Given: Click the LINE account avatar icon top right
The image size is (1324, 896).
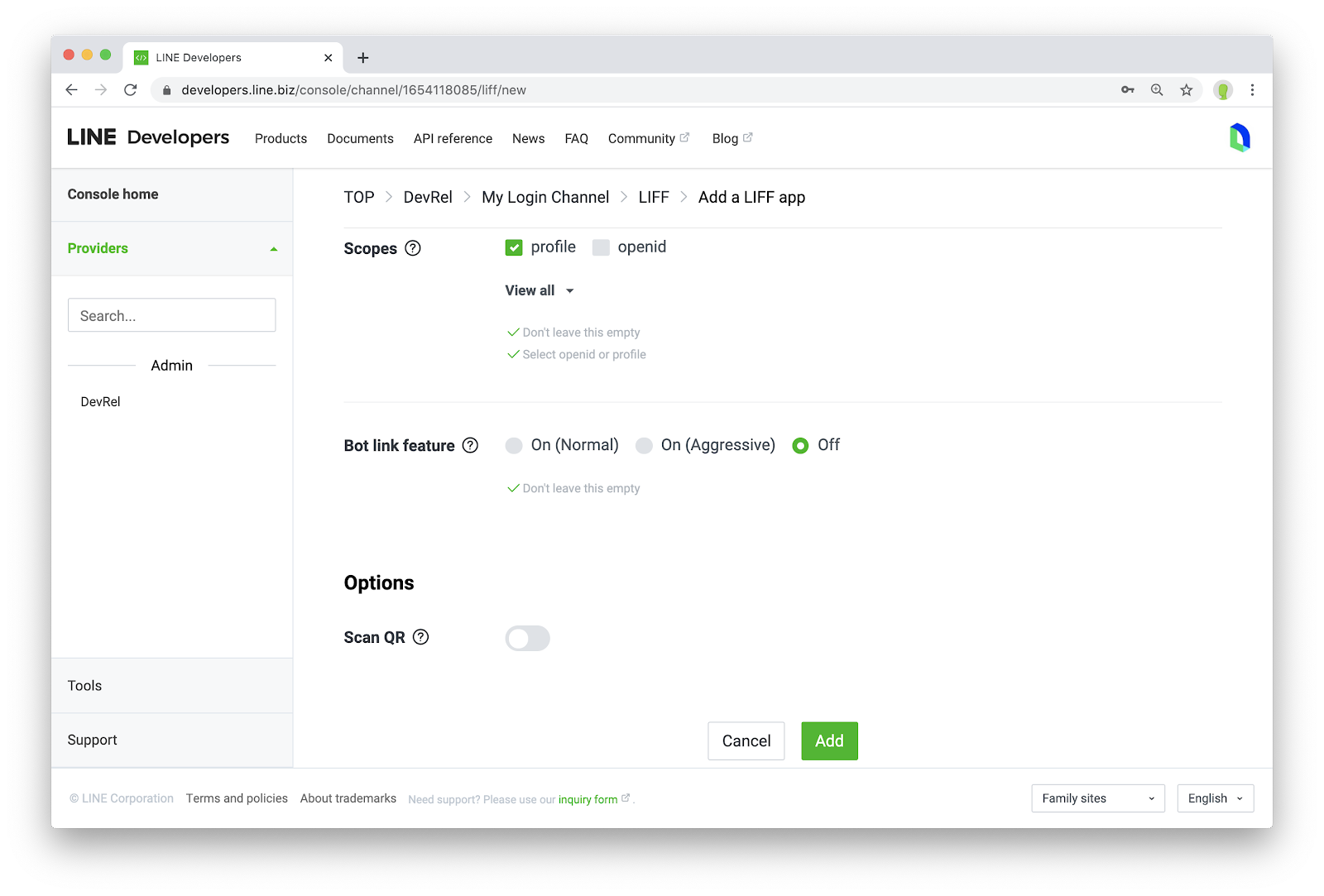Looking at the screenshot, I should click(x=1239, y=137).
